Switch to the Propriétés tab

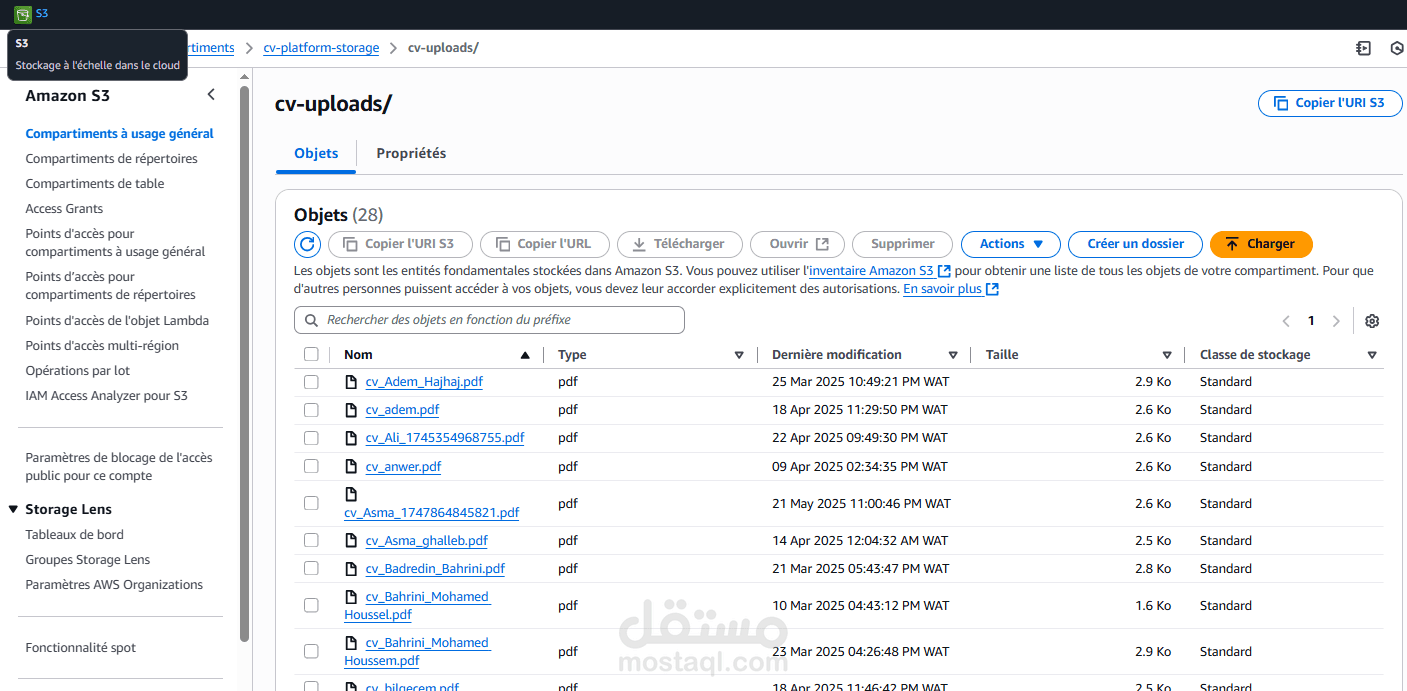tap(411, 153)
